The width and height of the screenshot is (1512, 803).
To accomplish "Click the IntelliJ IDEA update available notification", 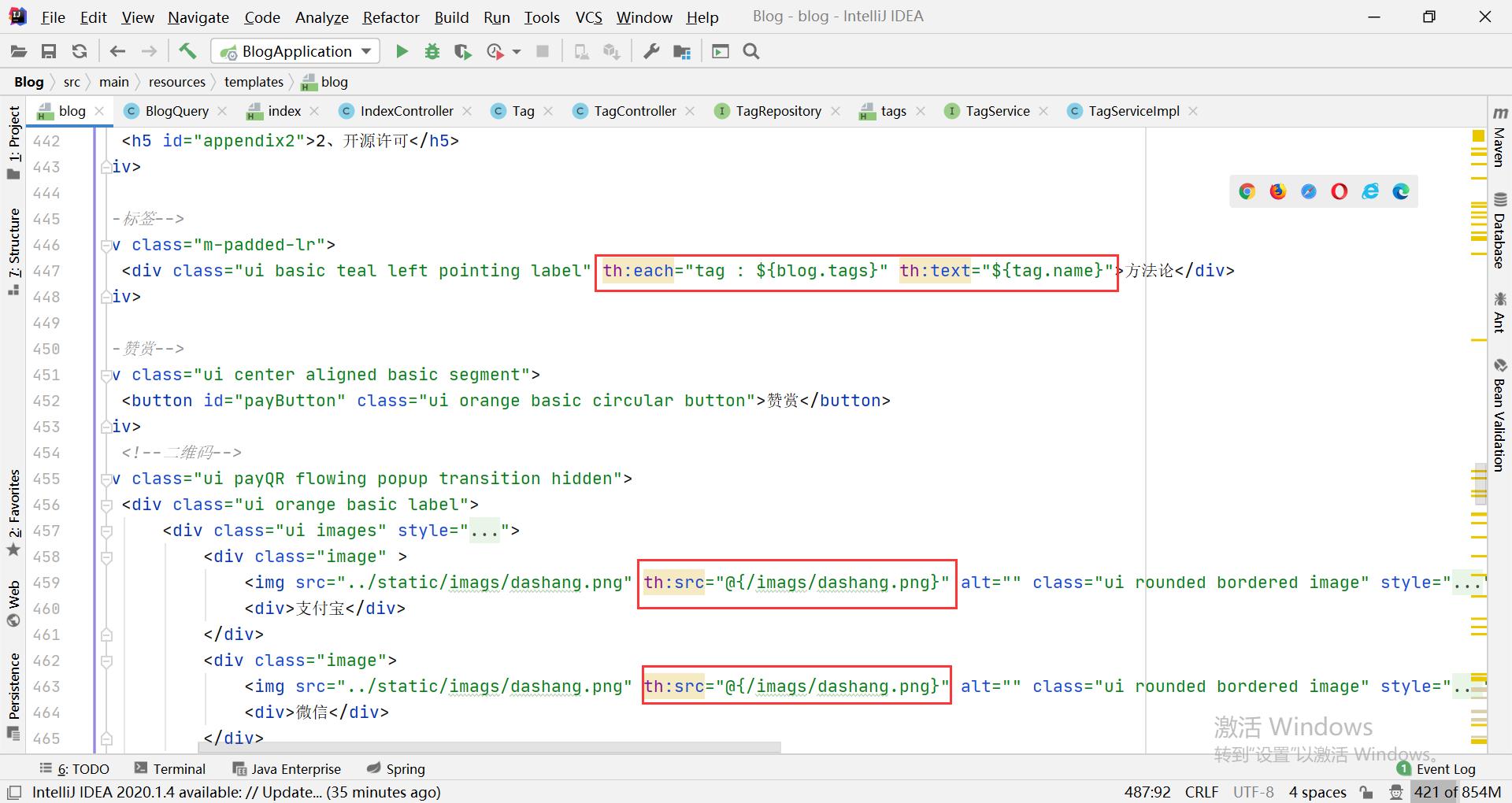I will pyautogui.click(x=236, y=792).
